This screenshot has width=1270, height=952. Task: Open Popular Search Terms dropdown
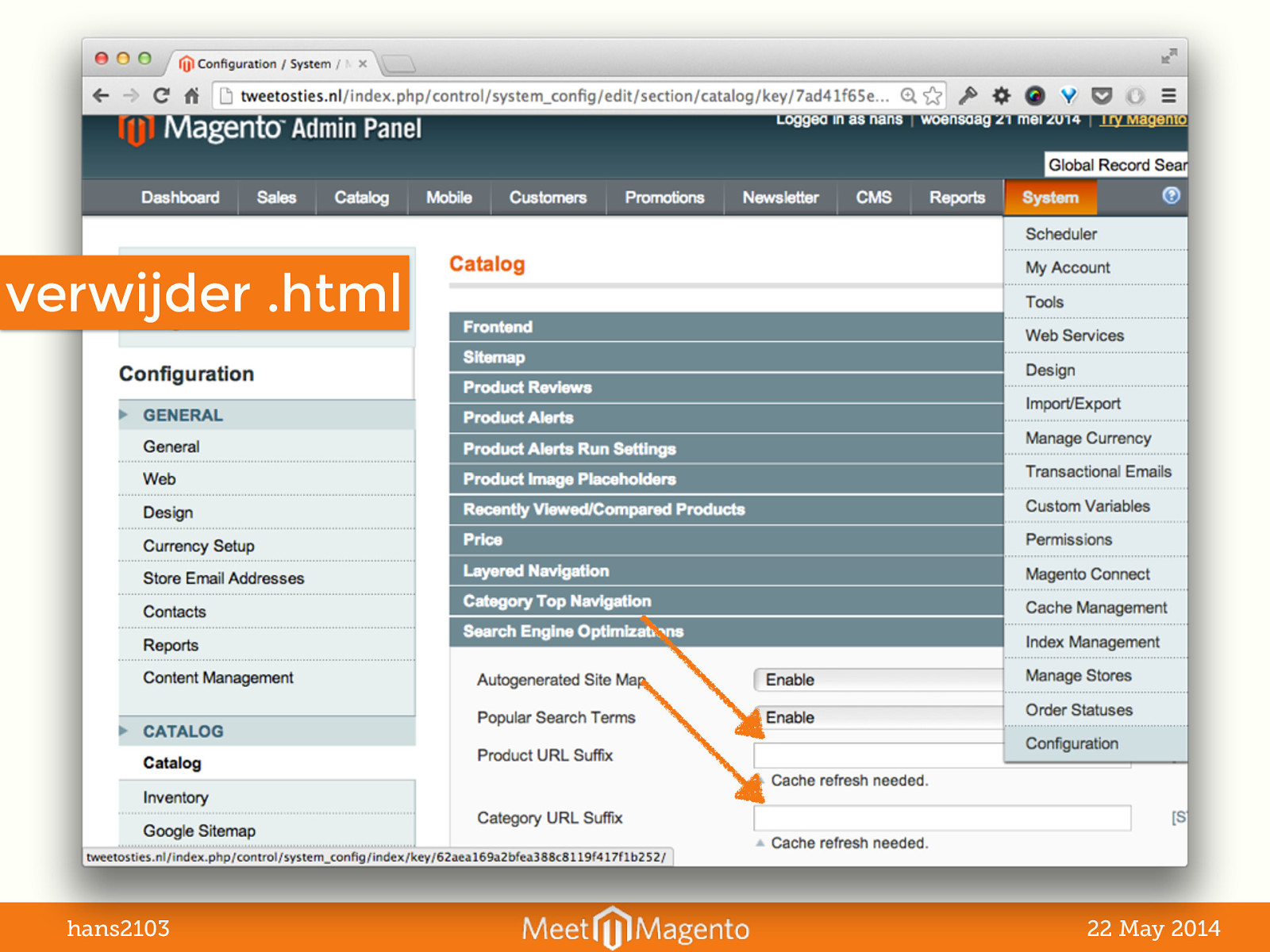coord(879,717)
